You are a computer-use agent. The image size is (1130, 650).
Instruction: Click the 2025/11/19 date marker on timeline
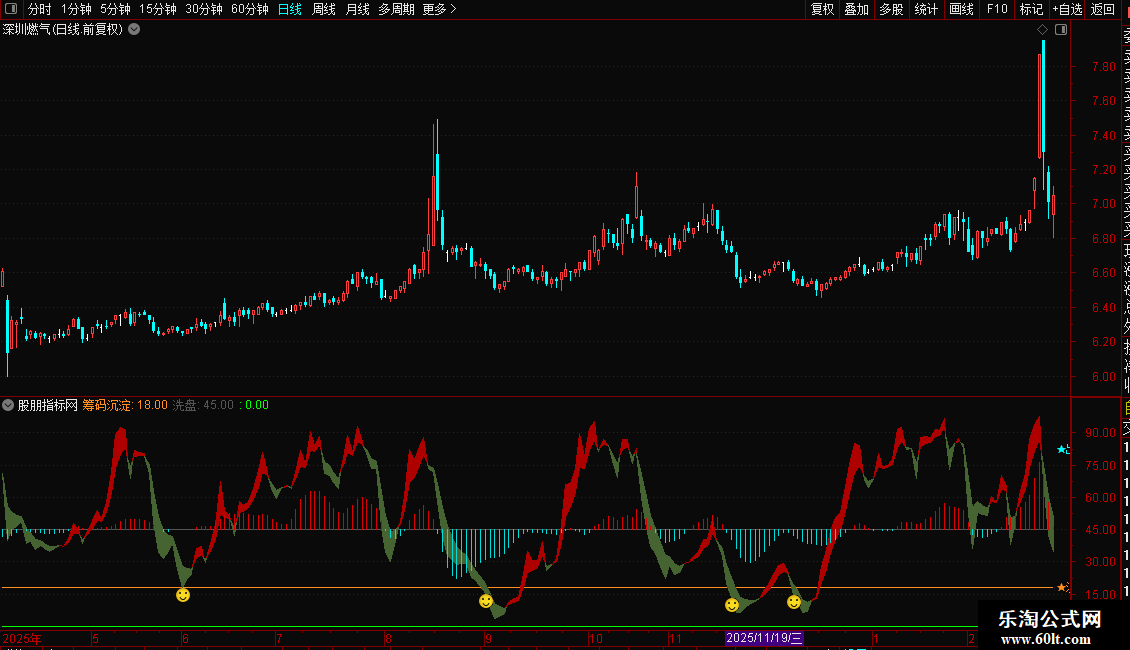point(764,638)
